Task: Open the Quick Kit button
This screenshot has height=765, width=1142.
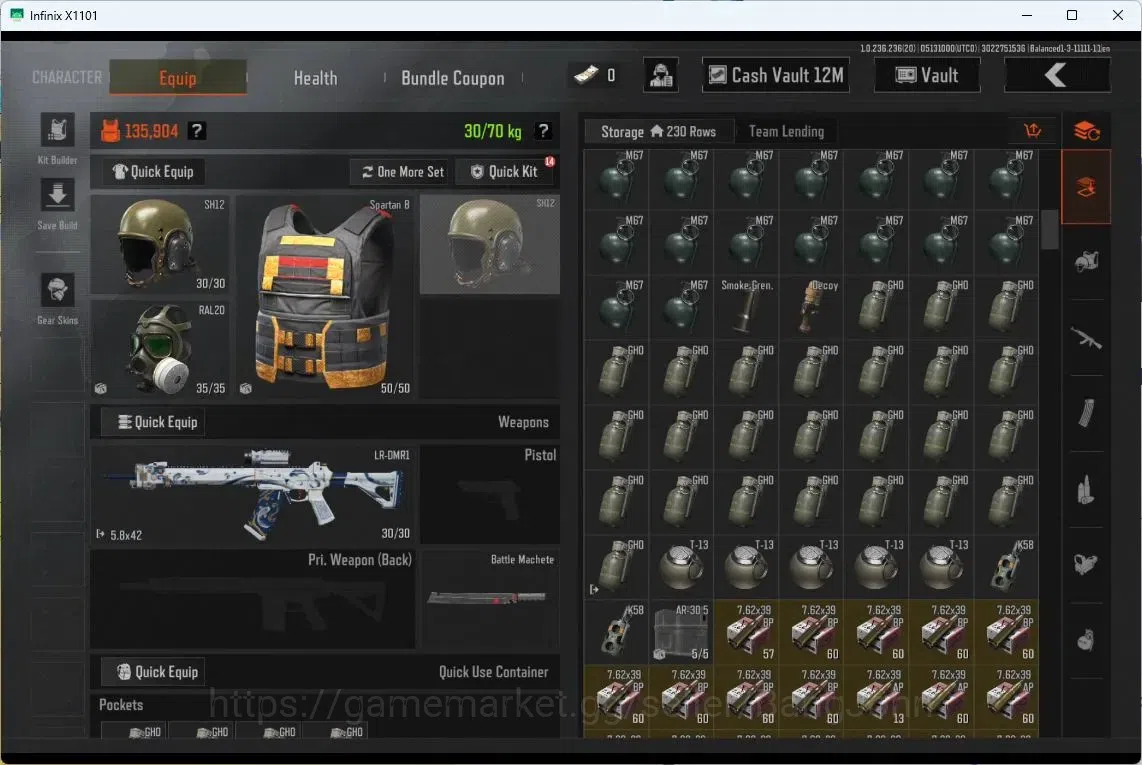Action: tap(504, 172)
